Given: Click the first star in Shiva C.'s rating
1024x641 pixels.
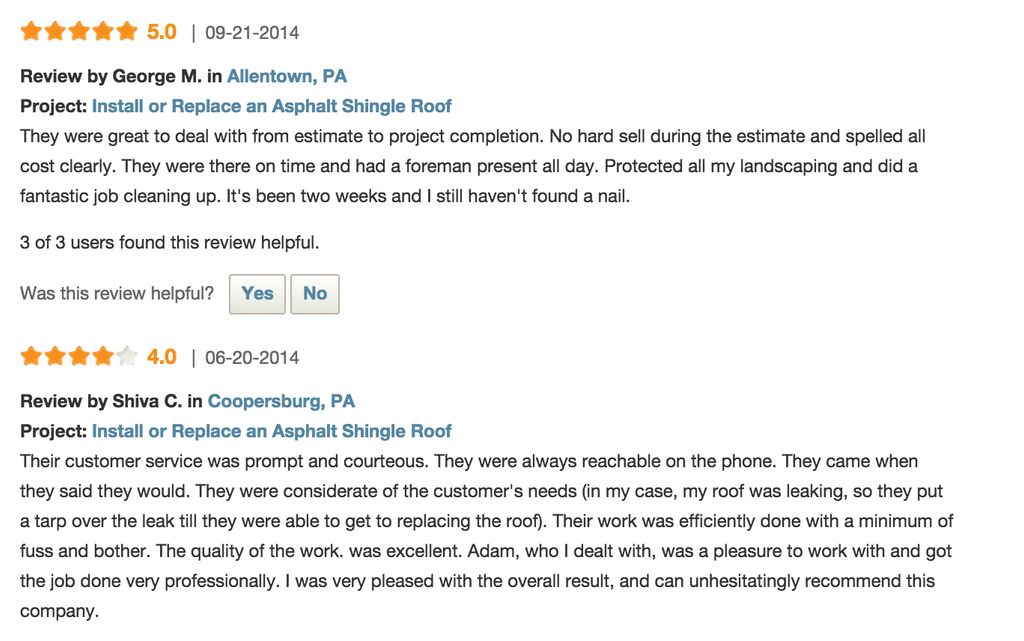Looking at the screenshot, I should click(31, 357).
